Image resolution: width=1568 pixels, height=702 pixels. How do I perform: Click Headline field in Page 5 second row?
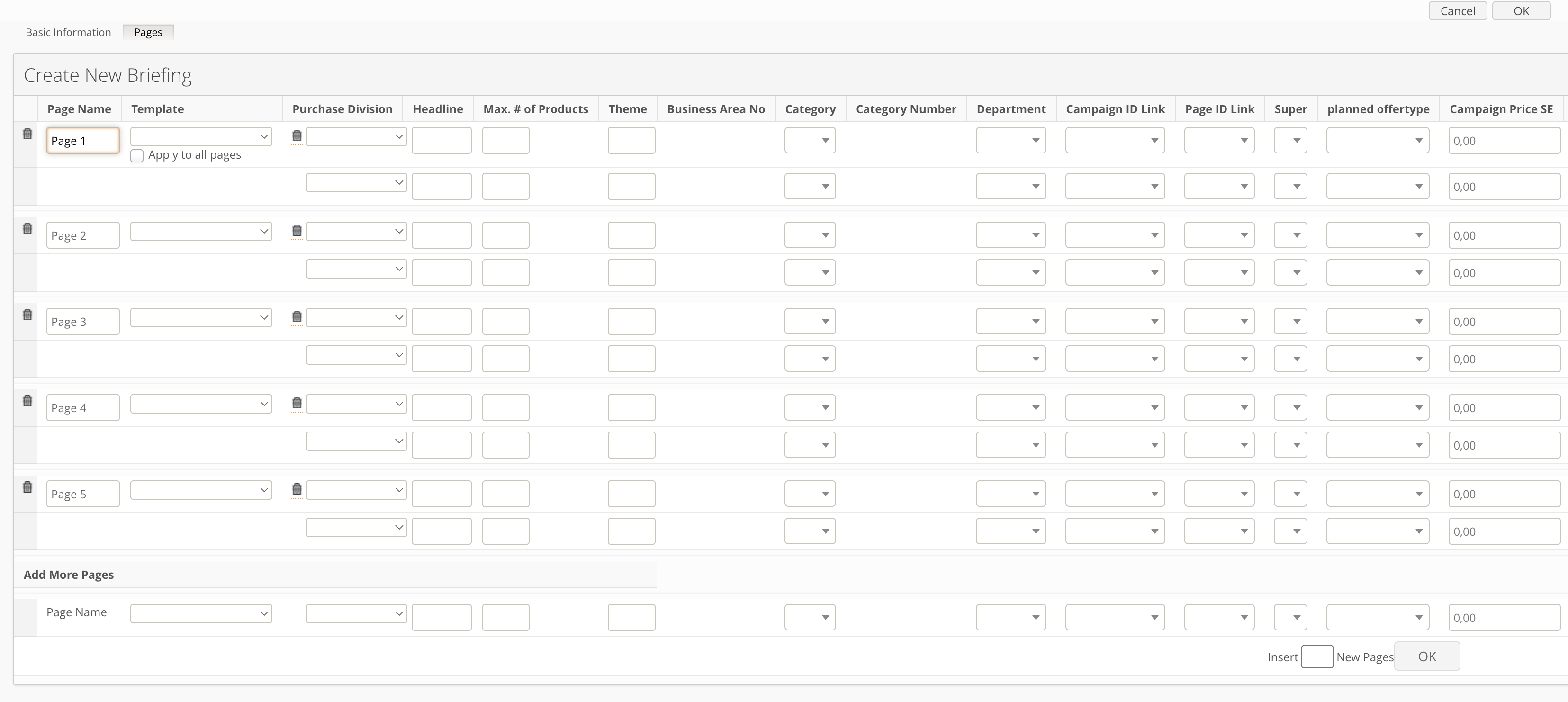point(442,531)
